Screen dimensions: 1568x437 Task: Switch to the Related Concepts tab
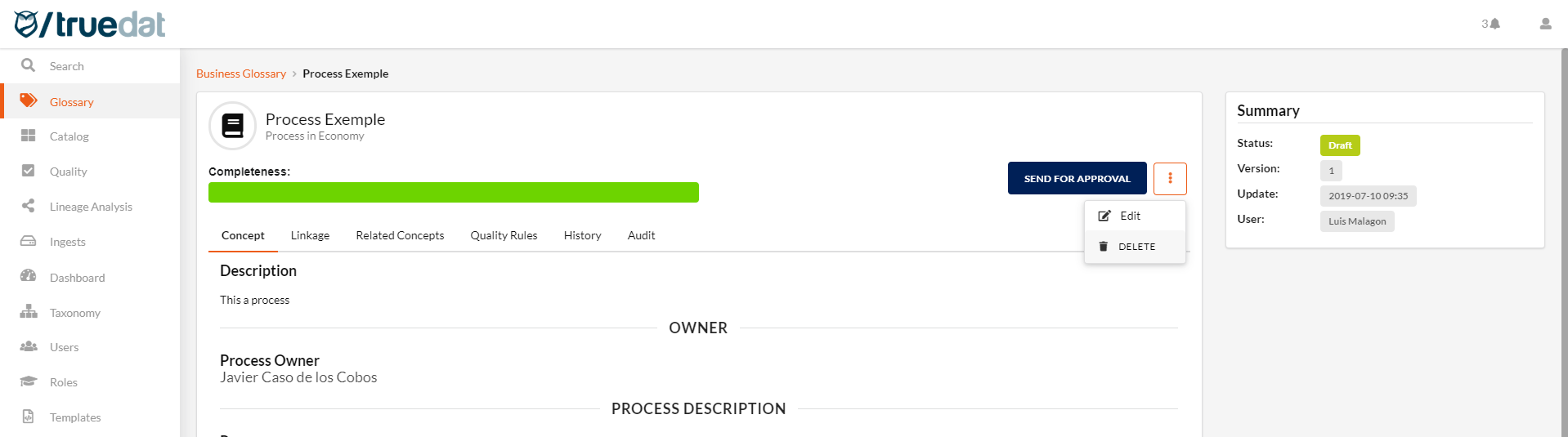(400, 235)
